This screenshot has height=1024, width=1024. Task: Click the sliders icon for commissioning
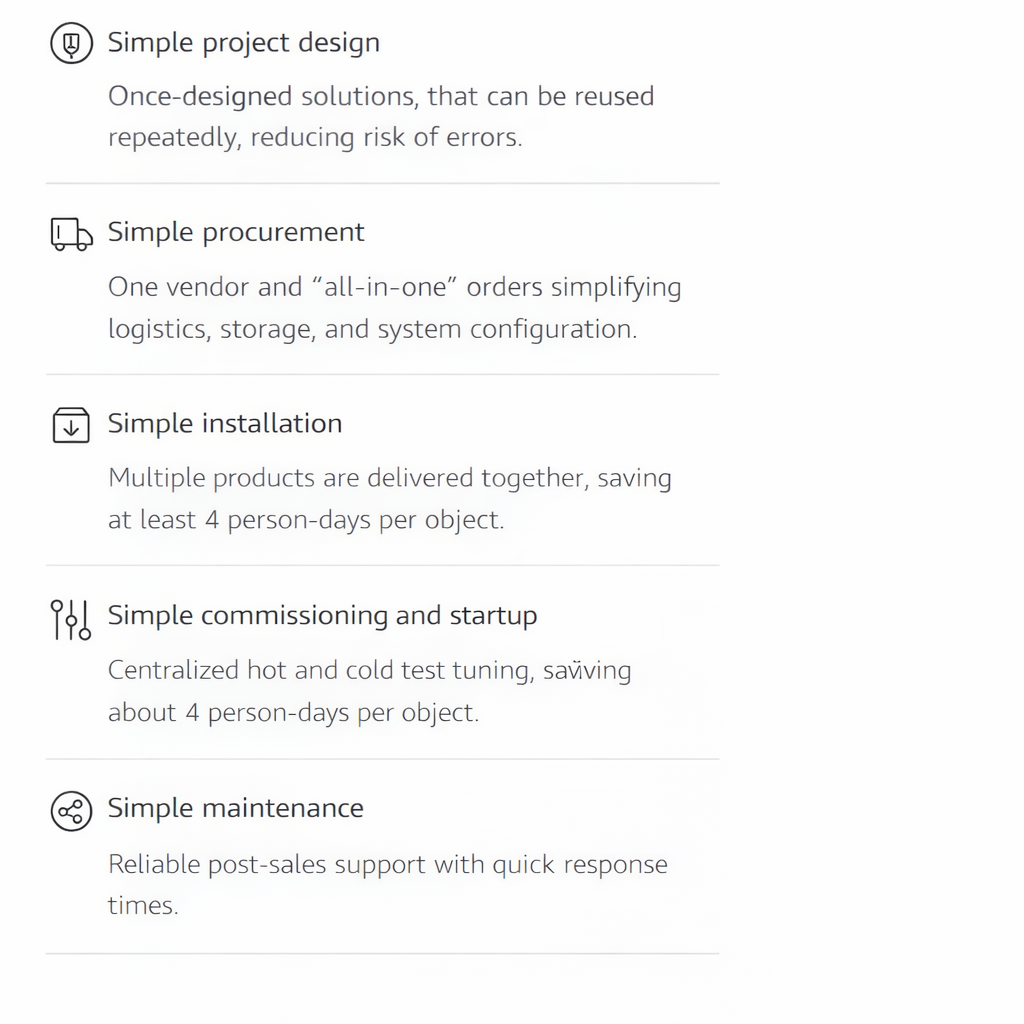point(71,619)
